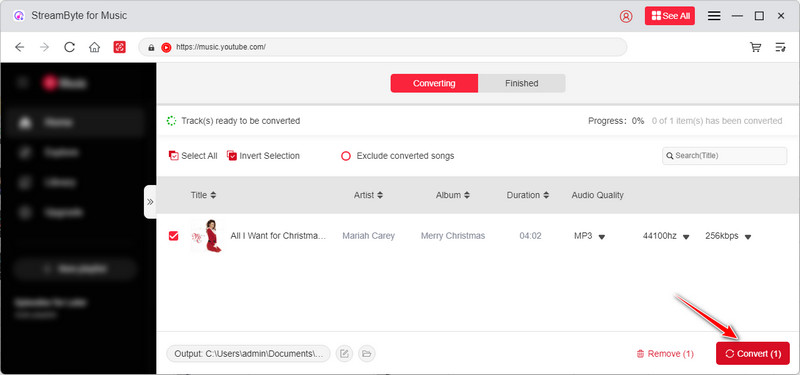Go to the home page icon

94,47
